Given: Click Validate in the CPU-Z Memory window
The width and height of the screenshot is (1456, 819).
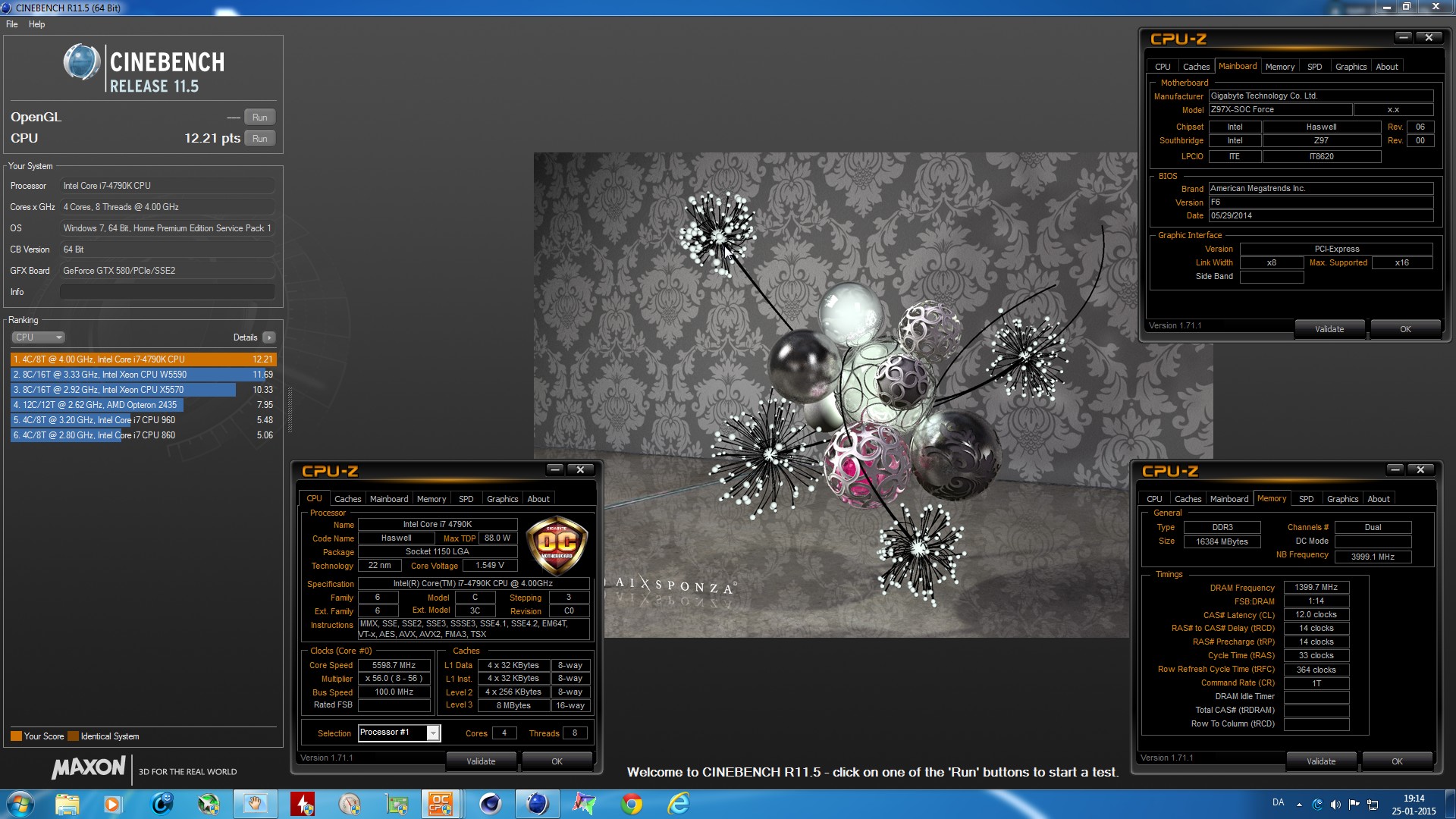Looking at the screenshot, I should 1321,761.
